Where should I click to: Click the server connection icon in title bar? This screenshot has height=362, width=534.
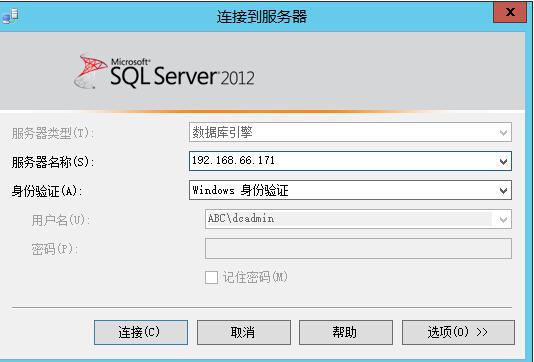[10, 16]
